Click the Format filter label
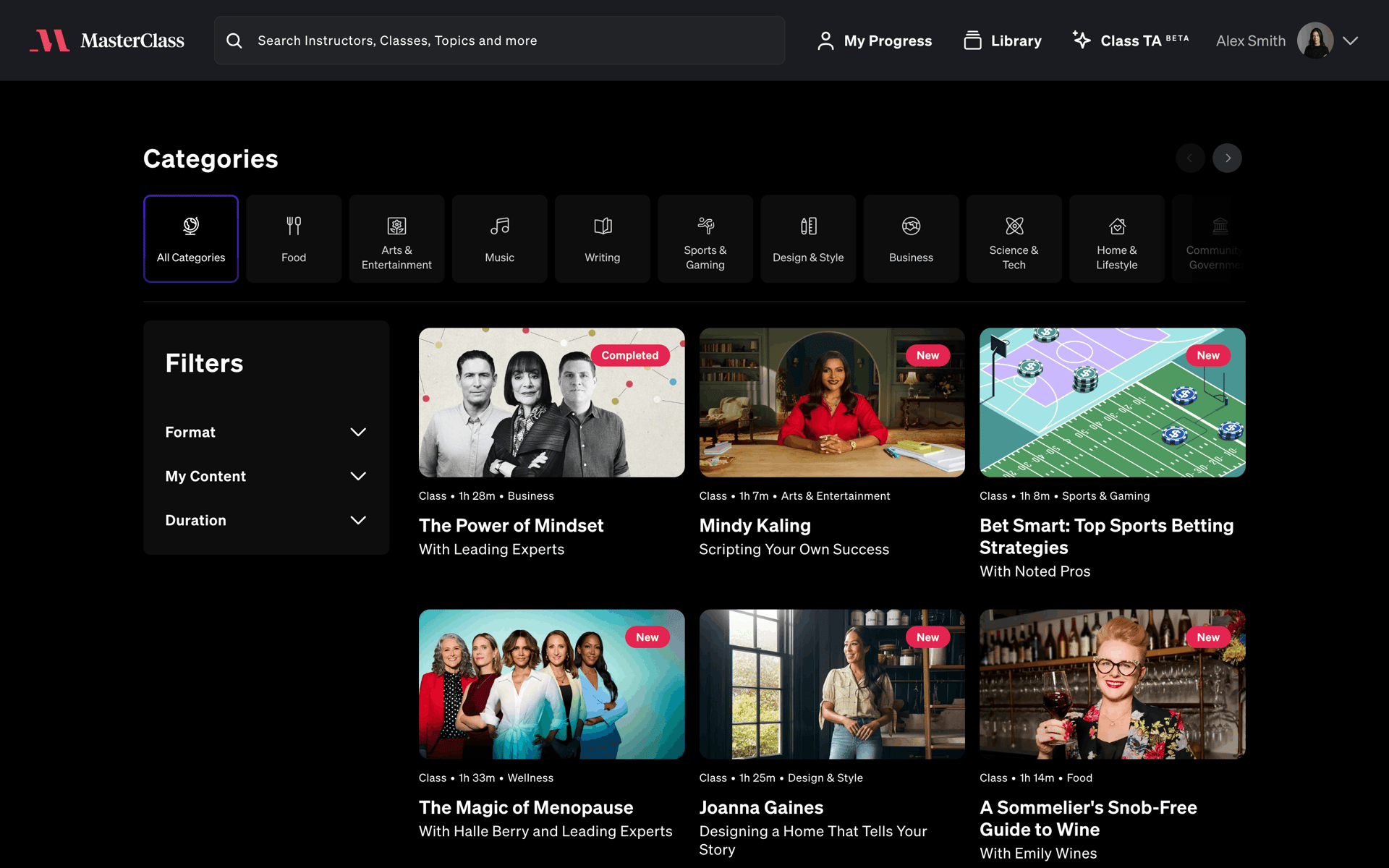The image size is (1389, 868). (190, 432)
